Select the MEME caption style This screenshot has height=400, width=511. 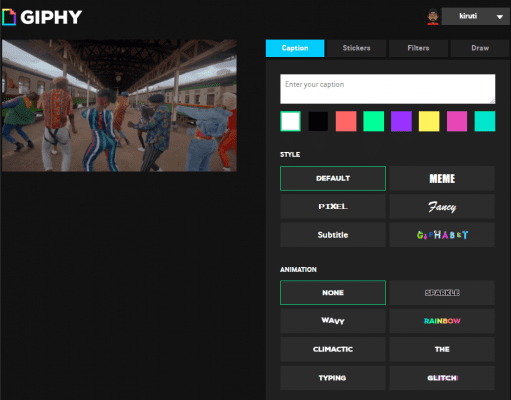pos(442,178)
